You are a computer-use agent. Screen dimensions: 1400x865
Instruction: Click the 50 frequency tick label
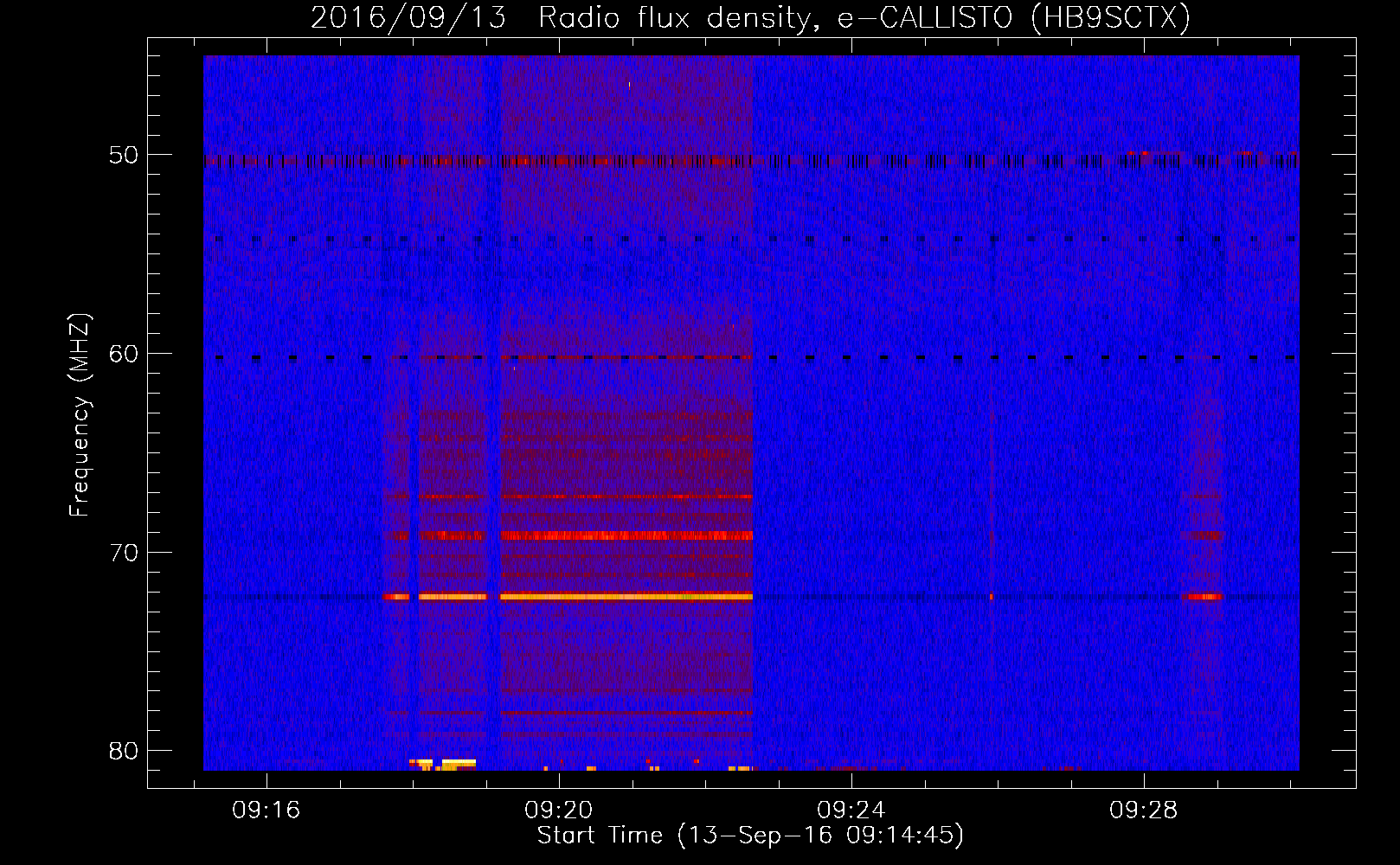124,156
